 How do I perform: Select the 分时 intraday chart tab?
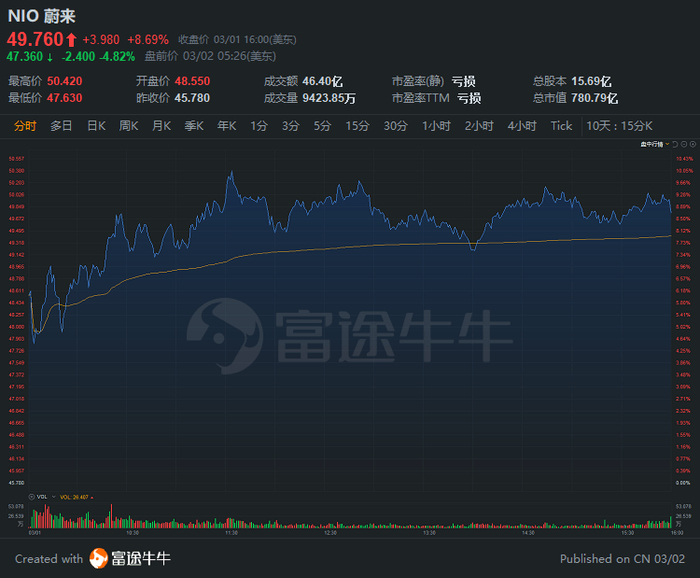[25, 126]
